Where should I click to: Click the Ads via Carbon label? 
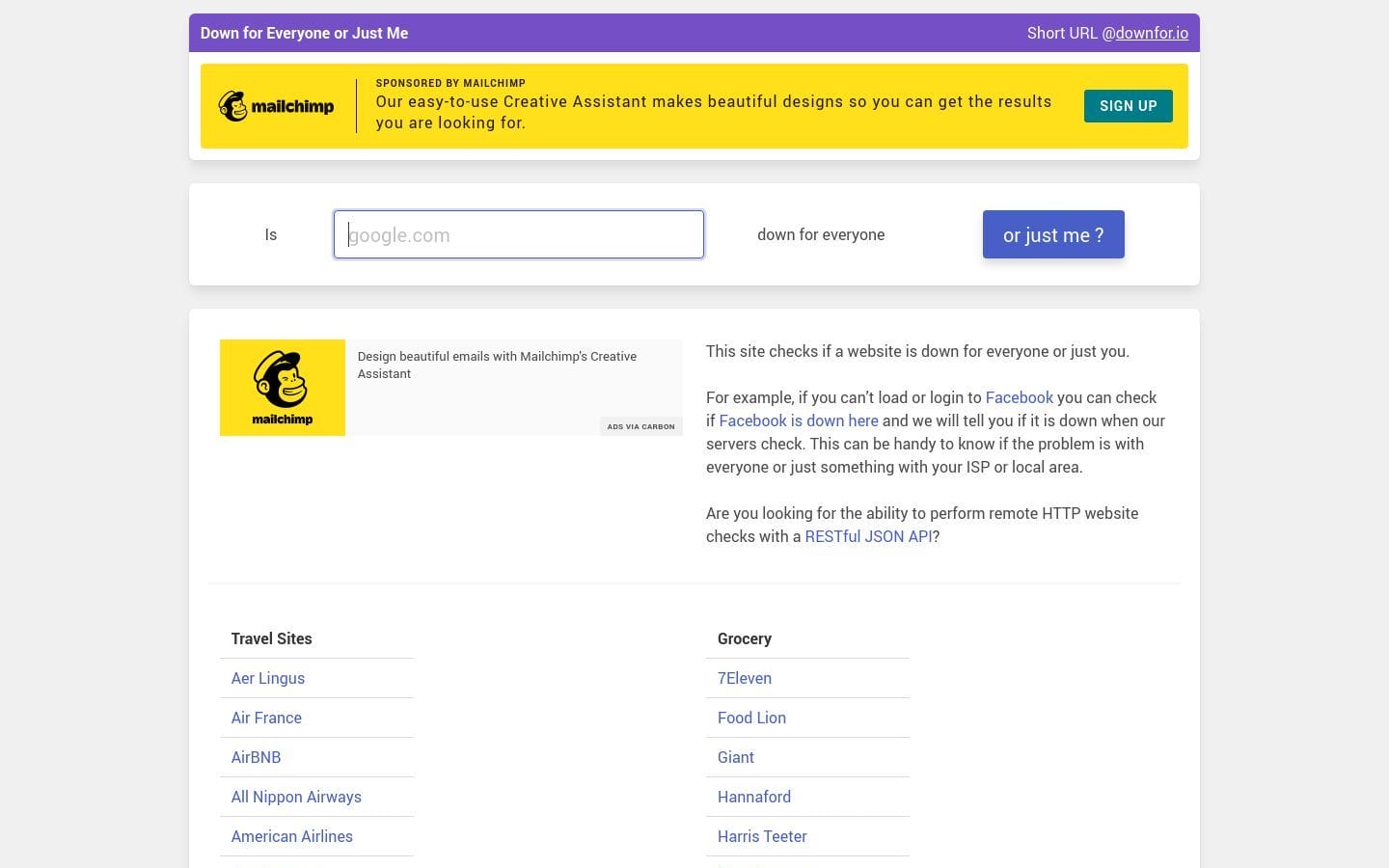[x=640, y=426]
